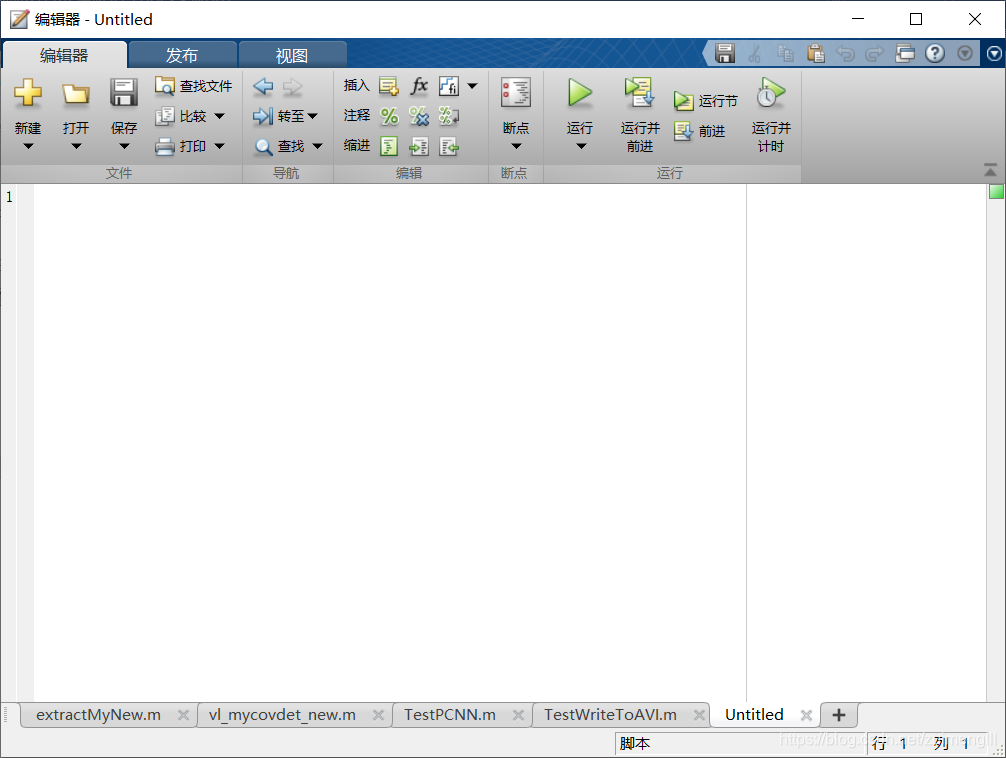Image resolution: width=1006 pixels, height=758 pixels.
Task: Close the extractMyNew.m tab
Action: click(x=183, y=715)
